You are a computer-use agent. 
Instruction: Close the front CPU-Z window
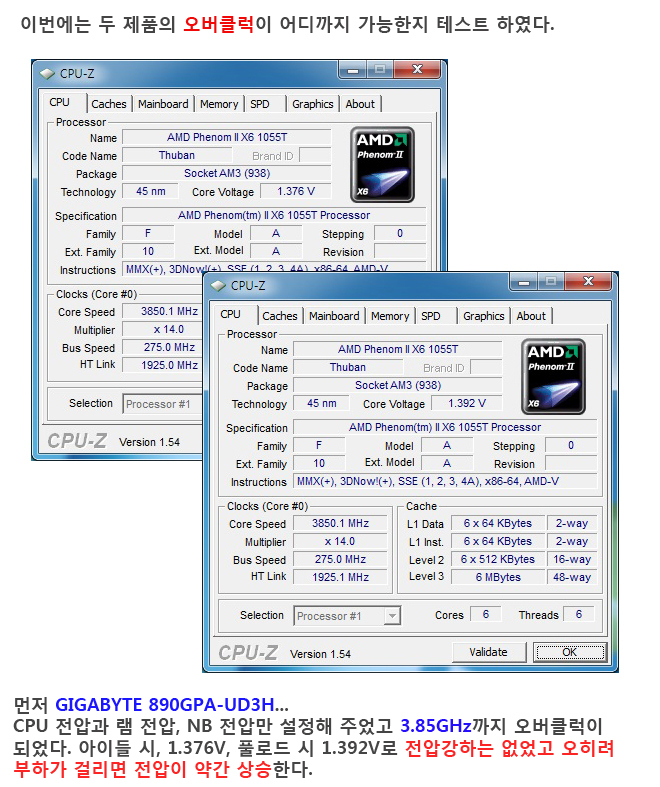click(588, 282)
